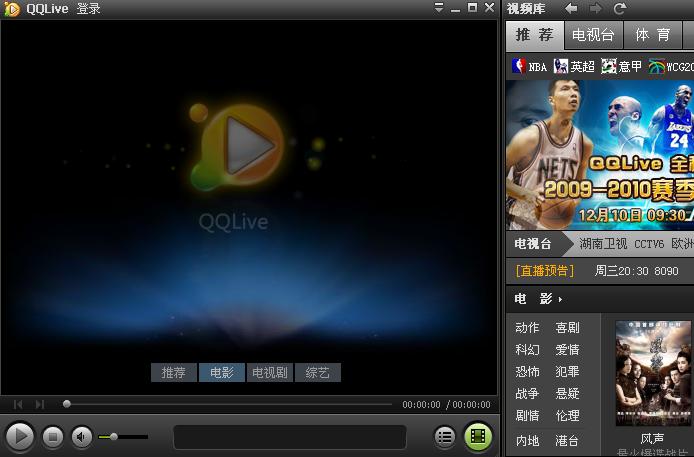Switch to the 推荐 tab

(535, 35)
